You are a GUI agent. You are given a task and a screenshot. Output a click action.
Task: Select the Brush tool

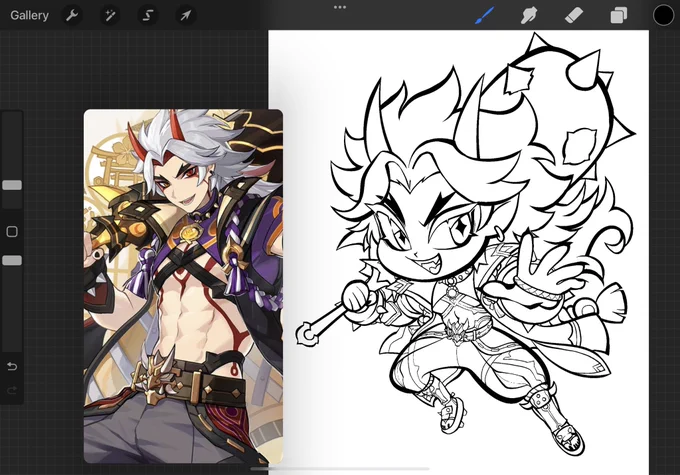click(484, 16)
